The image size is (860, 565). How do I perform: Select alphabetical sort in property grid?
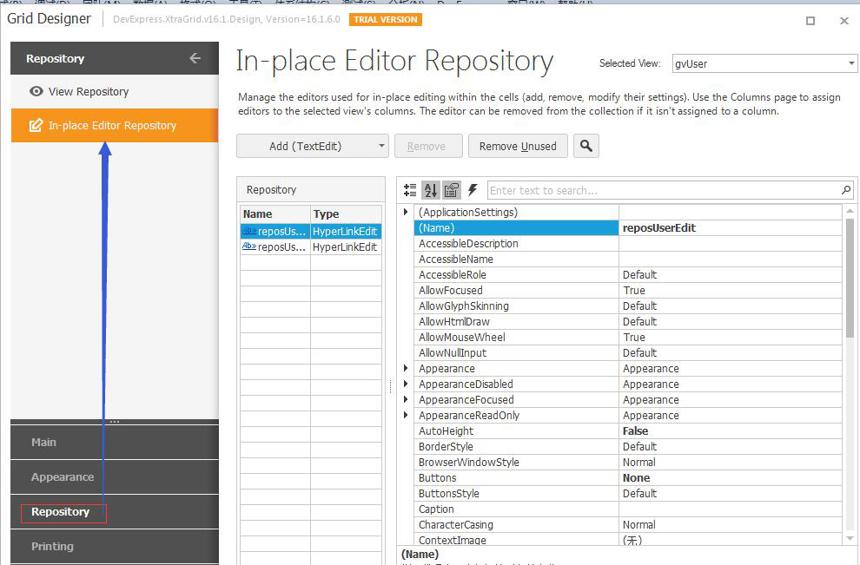tap(431, 190)
